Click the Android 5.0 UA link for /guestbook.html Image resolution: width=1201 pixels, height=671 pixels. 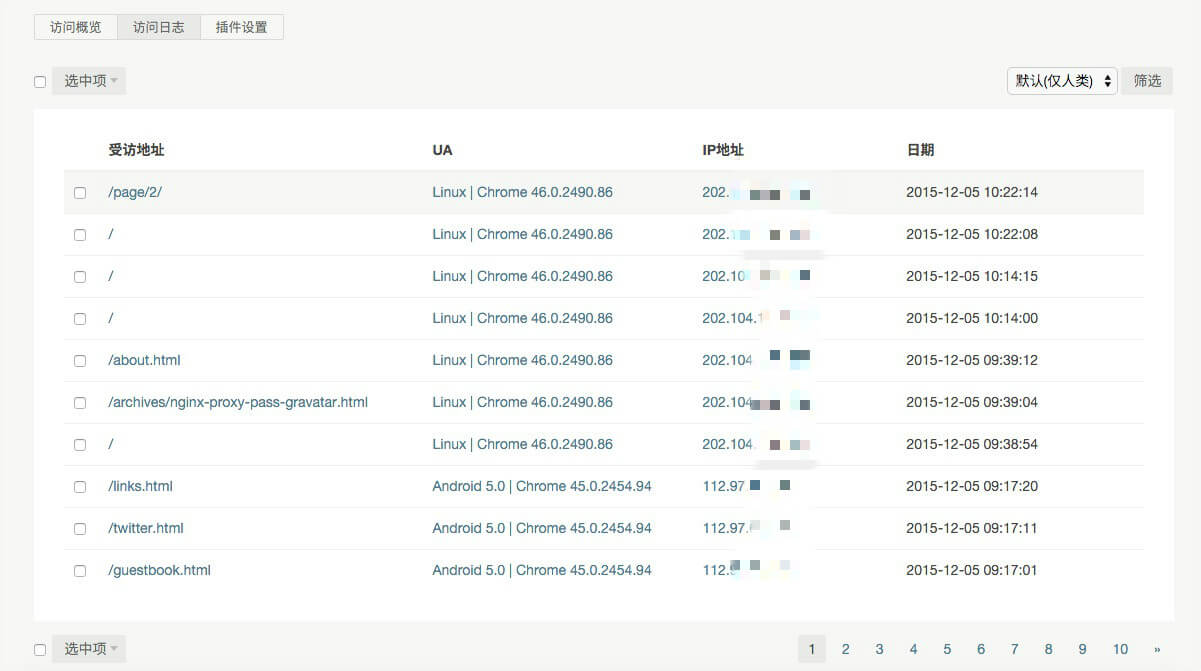coord(541,570)
